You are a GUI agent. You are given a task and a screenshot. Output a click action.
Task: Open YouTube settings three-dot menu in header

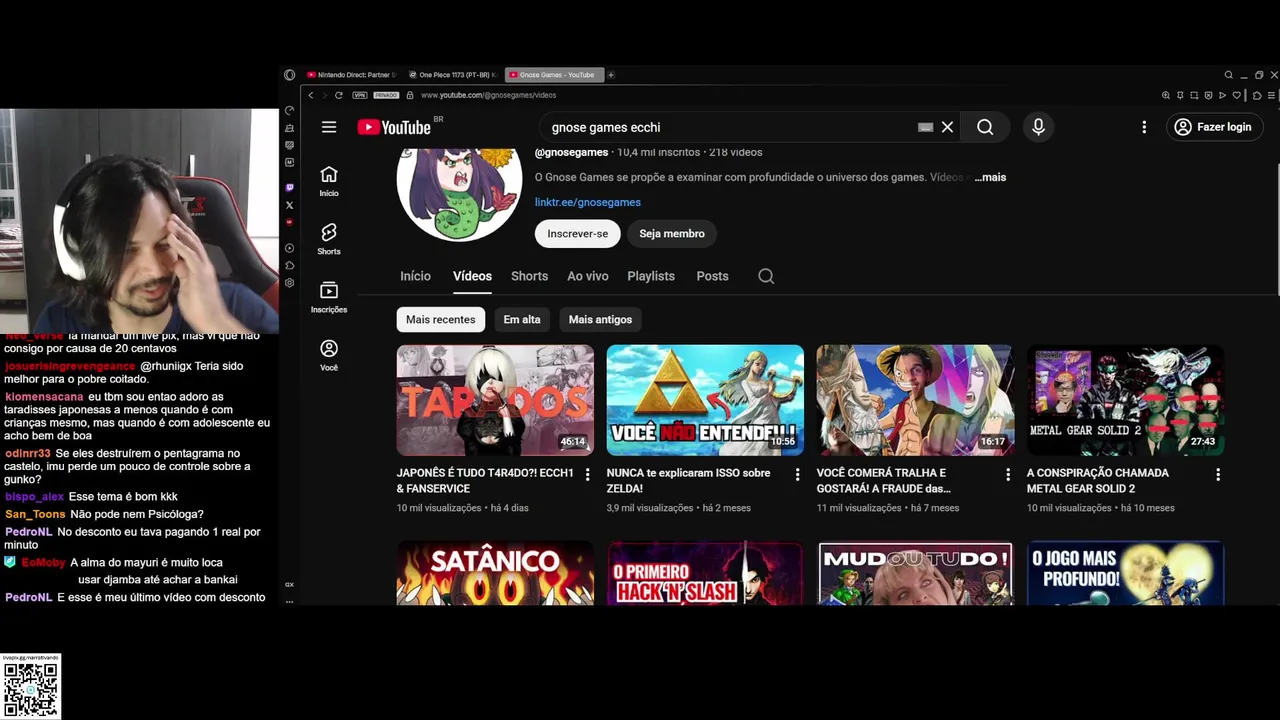pos(1144,127)
